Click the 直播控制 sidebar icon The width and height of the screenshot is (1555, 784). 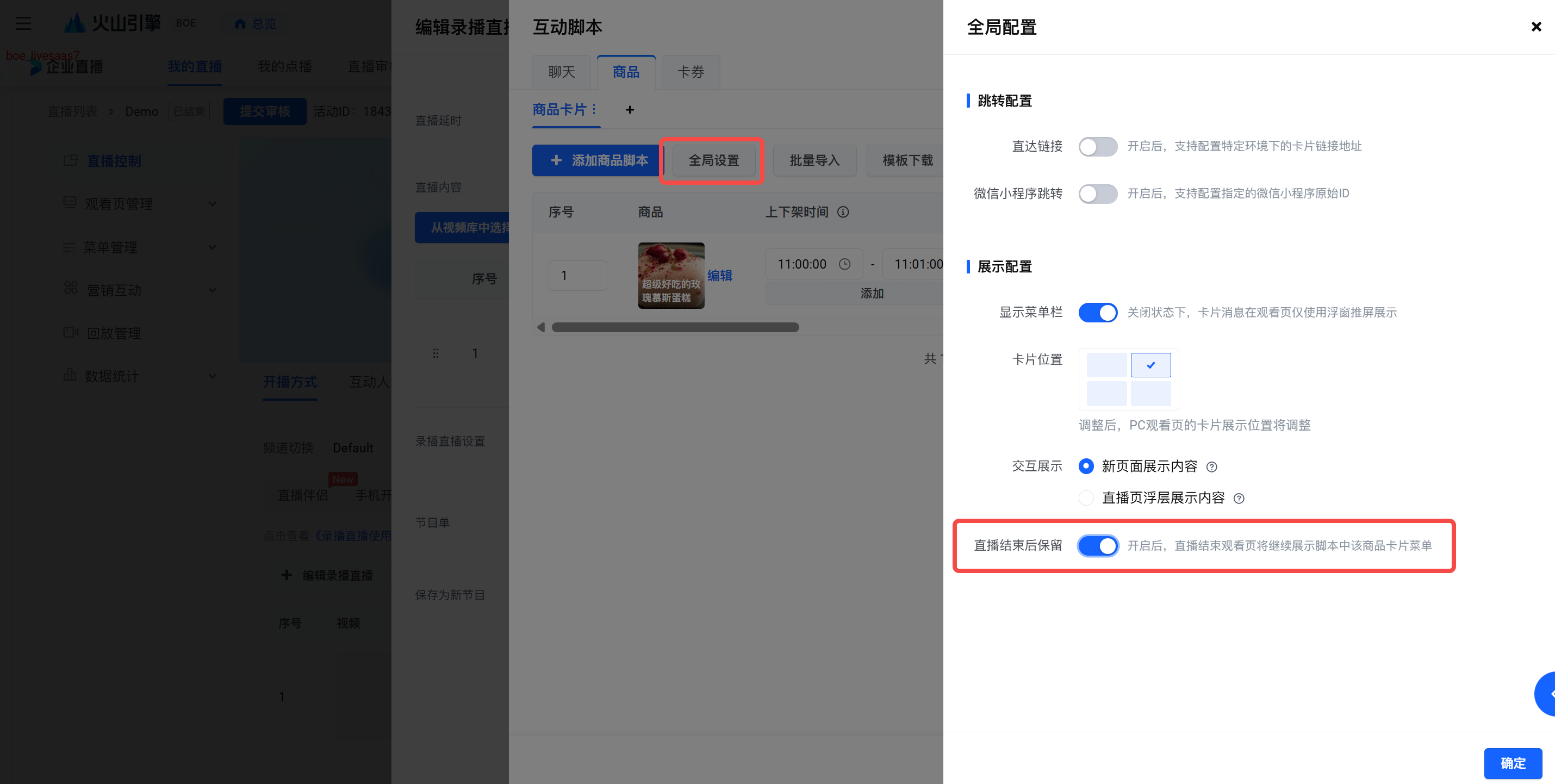71,160
